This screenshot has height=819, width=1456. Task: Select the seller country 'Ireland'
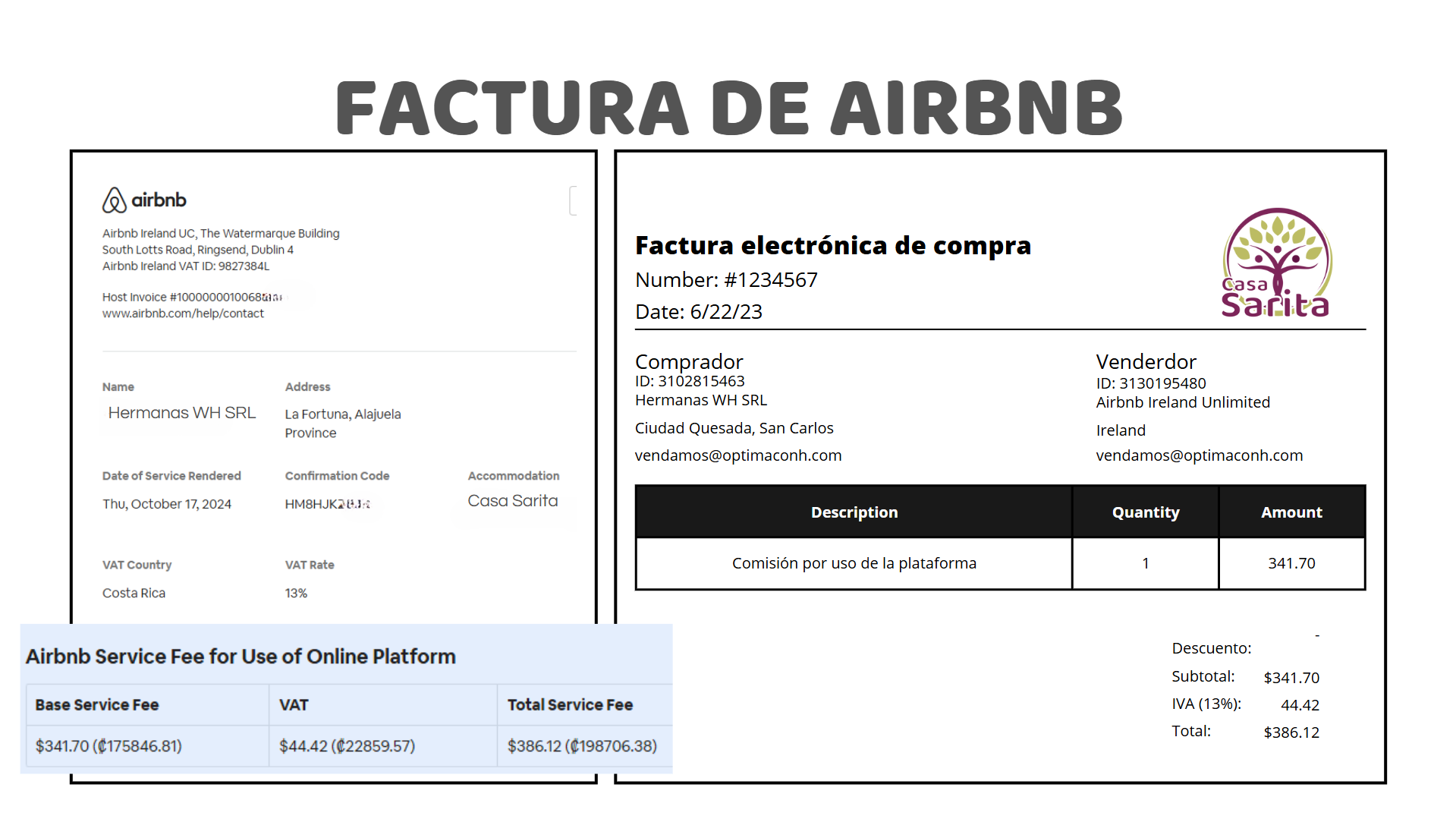pyautogui.click(x=1121, y=430)
